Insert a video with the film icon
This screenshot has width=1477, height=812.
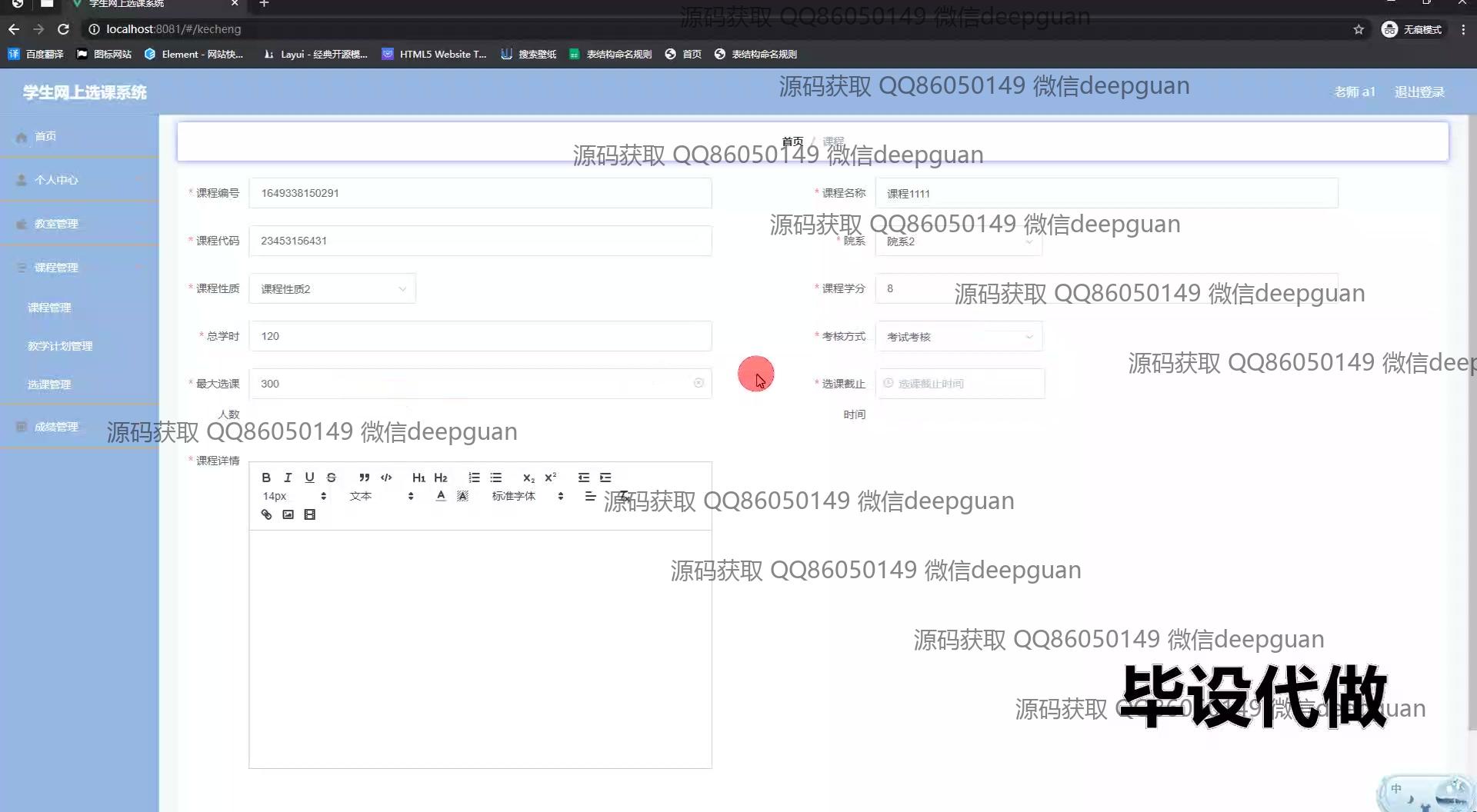tap(309, 514)
